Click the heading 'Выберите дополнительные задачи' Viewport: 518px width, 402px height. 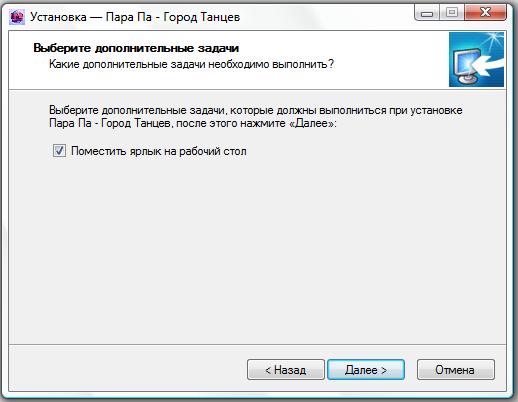tap(136, 48)
